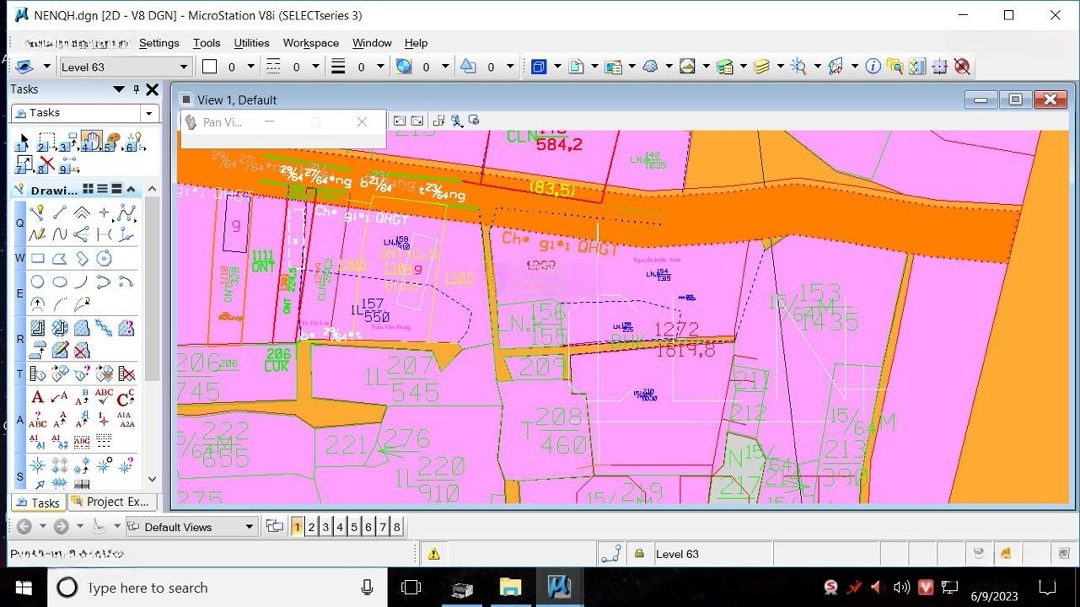
Task: Click the active color swatch box
Action: pyautogui.click(x=209, y=67)
